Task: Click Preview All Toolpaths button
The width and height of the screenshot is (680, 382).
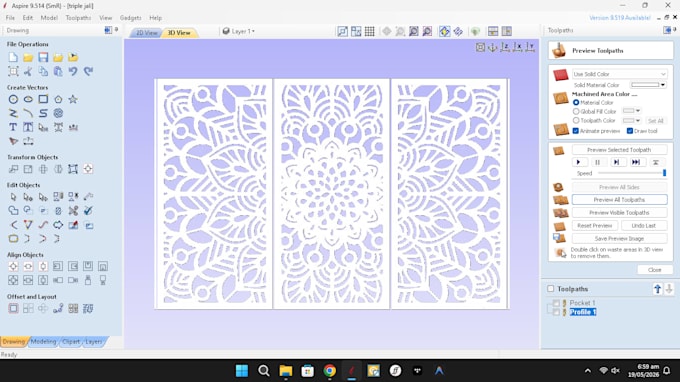Action: pyautogui.click(x=619, y=200)
